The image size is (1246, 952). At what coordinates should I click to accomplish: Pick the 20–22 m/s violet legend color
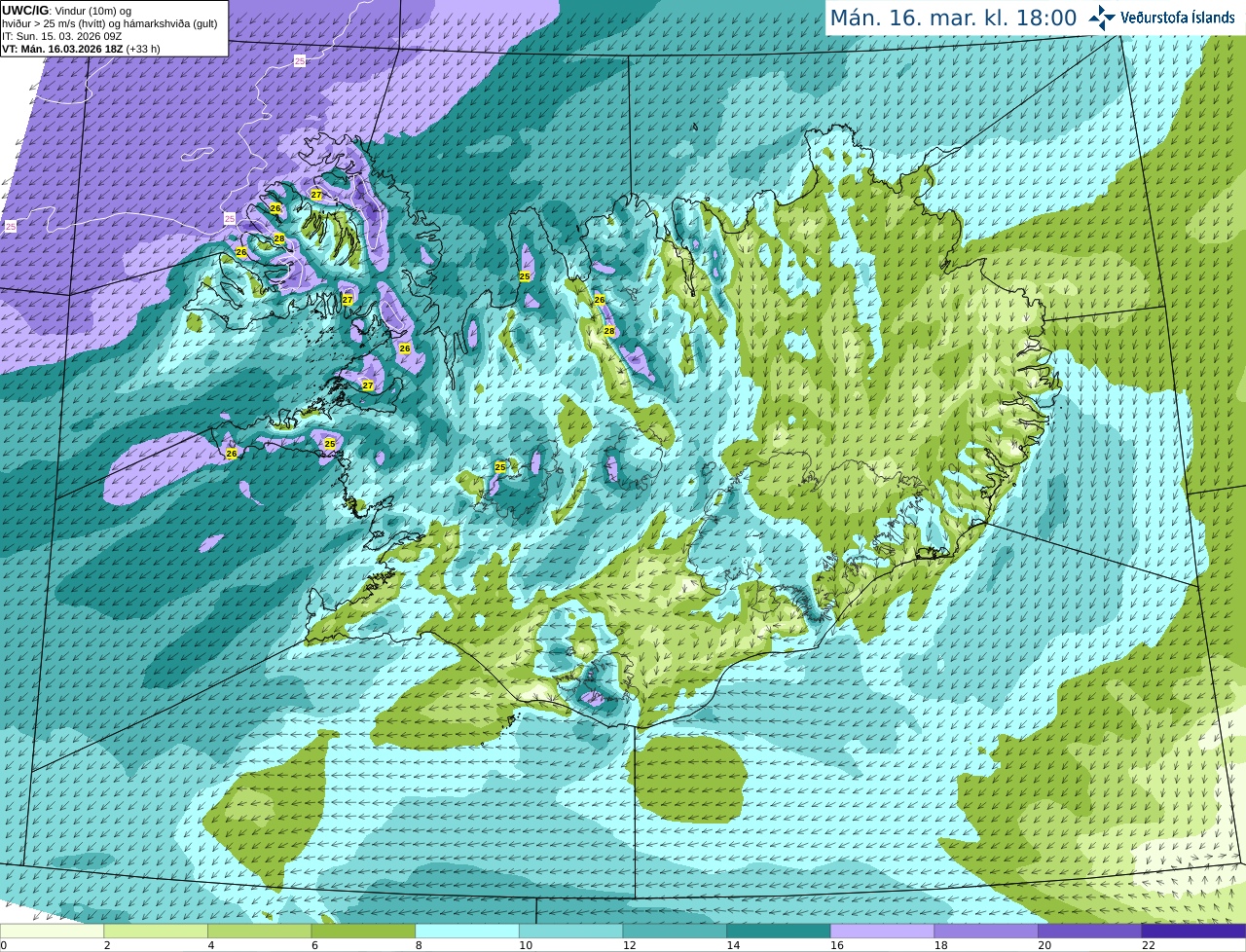(1090, 931)
